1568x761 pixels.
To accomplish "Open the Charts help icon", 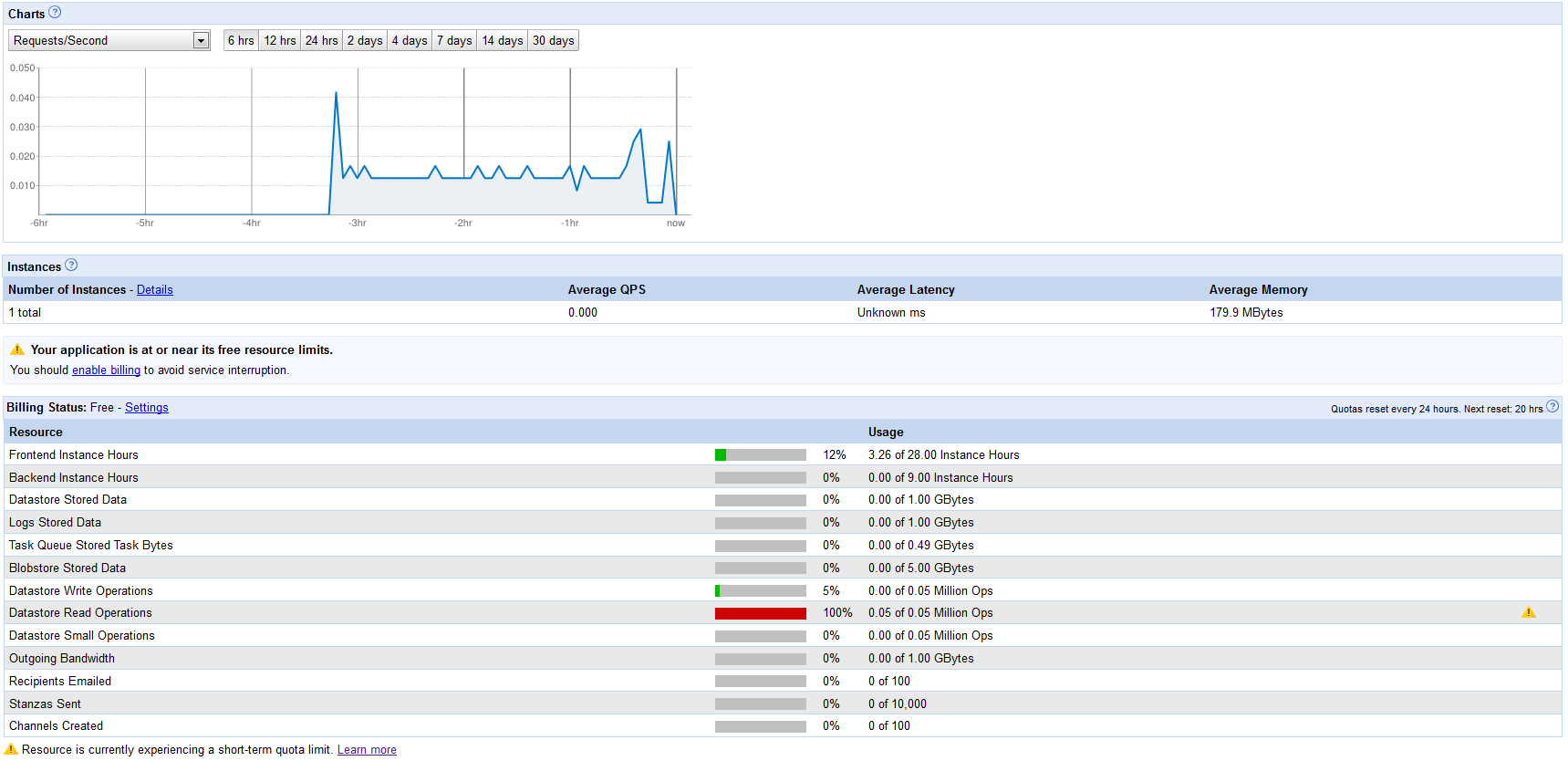I will pos(55,13).
